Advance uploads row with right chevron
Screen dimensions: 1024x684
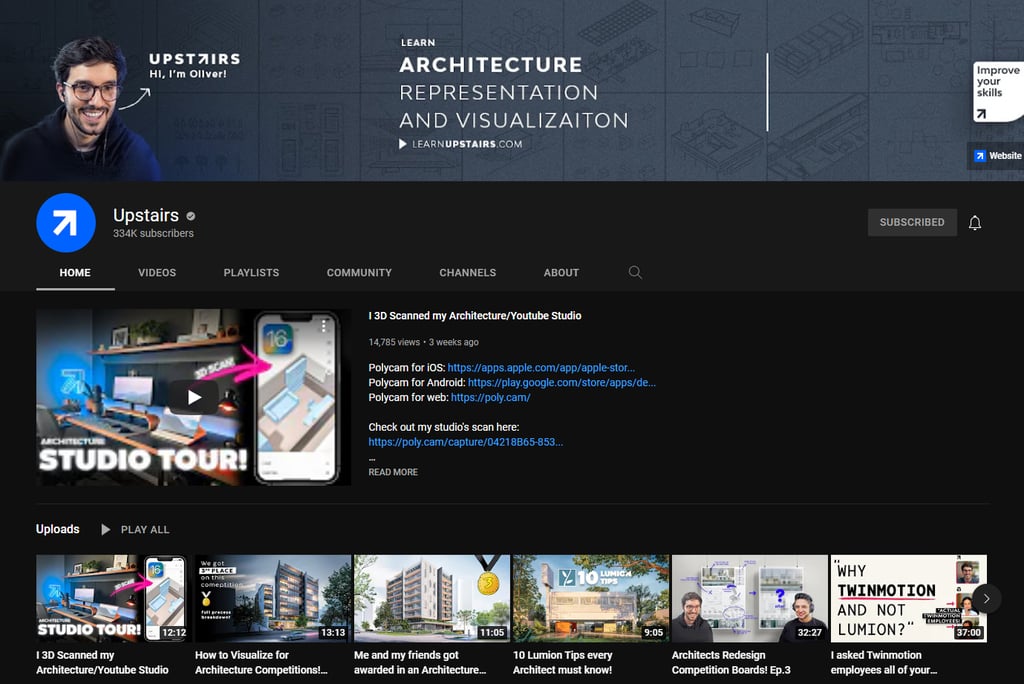point(986,598)
